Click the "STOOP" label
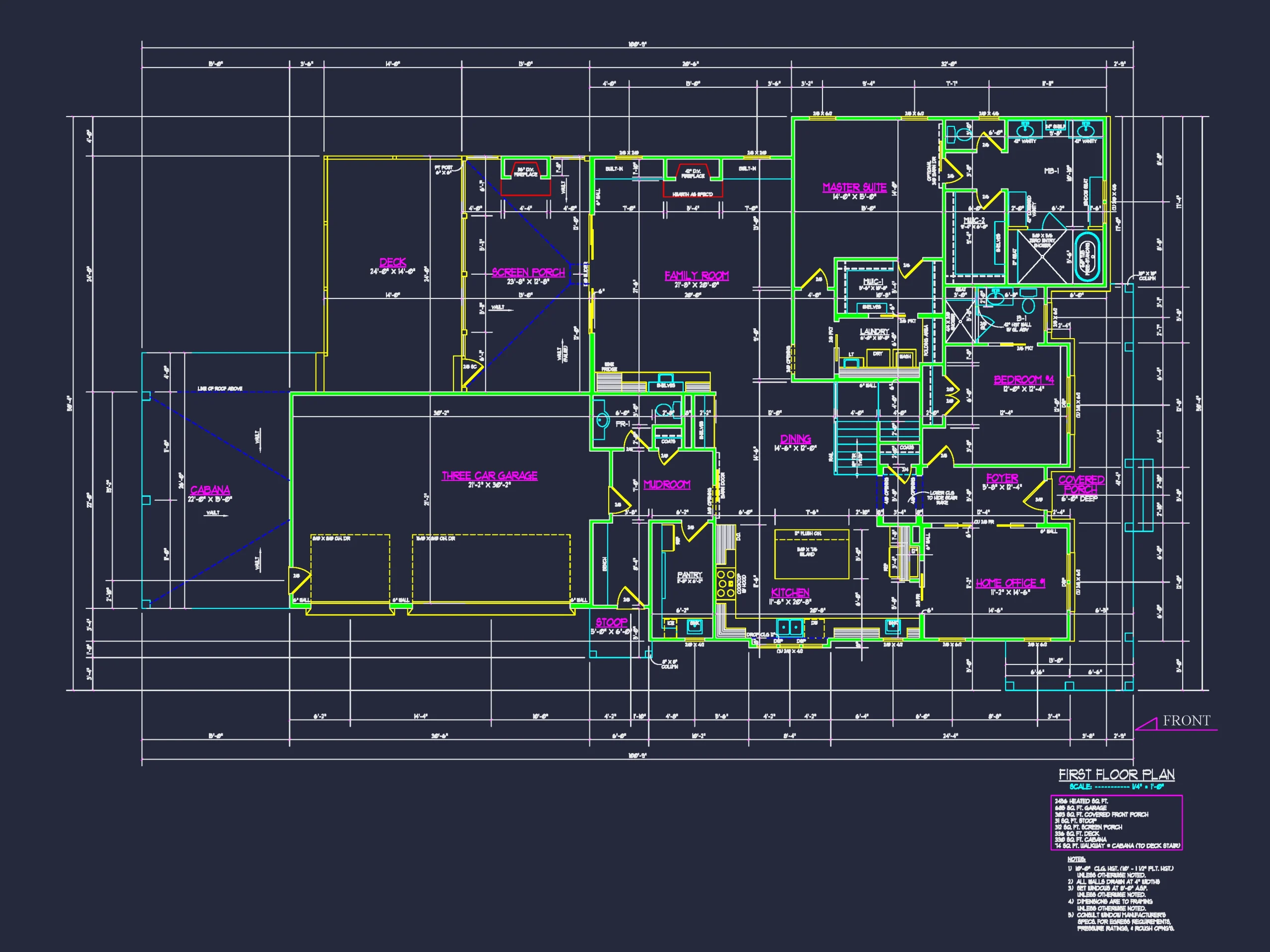Viewport: 1270px width, 952px height. (x=611, y=622)
